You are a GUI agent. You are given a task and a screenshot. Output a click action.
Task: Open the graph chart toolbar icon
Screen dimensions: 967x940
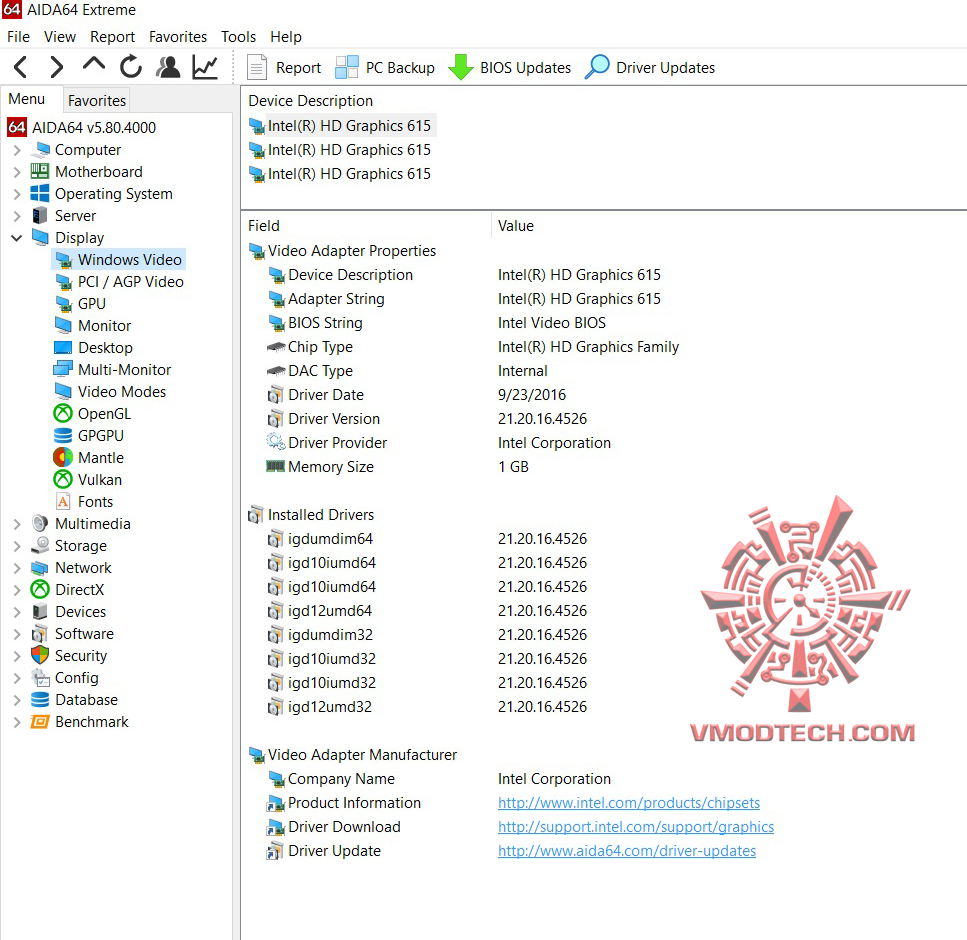tap(205, 67)
